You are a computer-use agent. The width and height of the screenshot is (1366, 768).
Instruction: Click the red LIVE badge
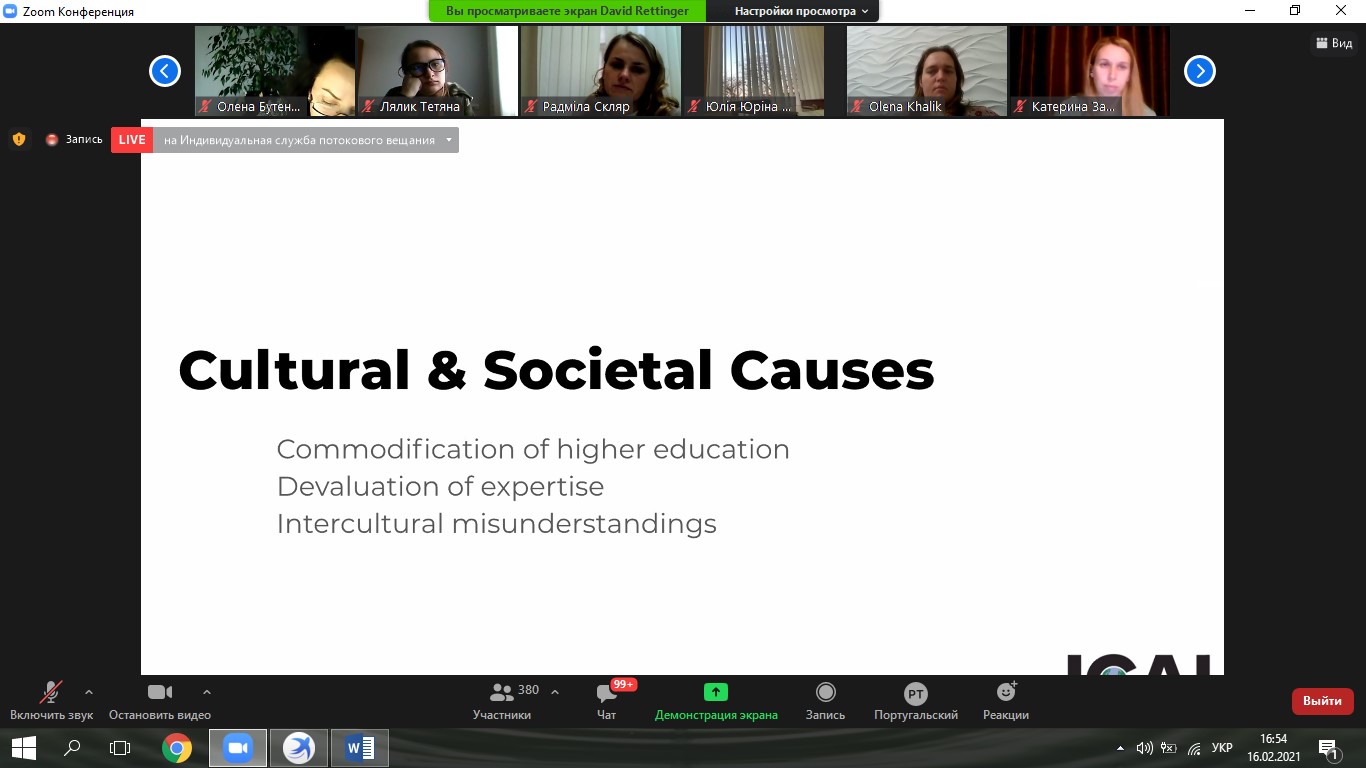tap(132, 140)
